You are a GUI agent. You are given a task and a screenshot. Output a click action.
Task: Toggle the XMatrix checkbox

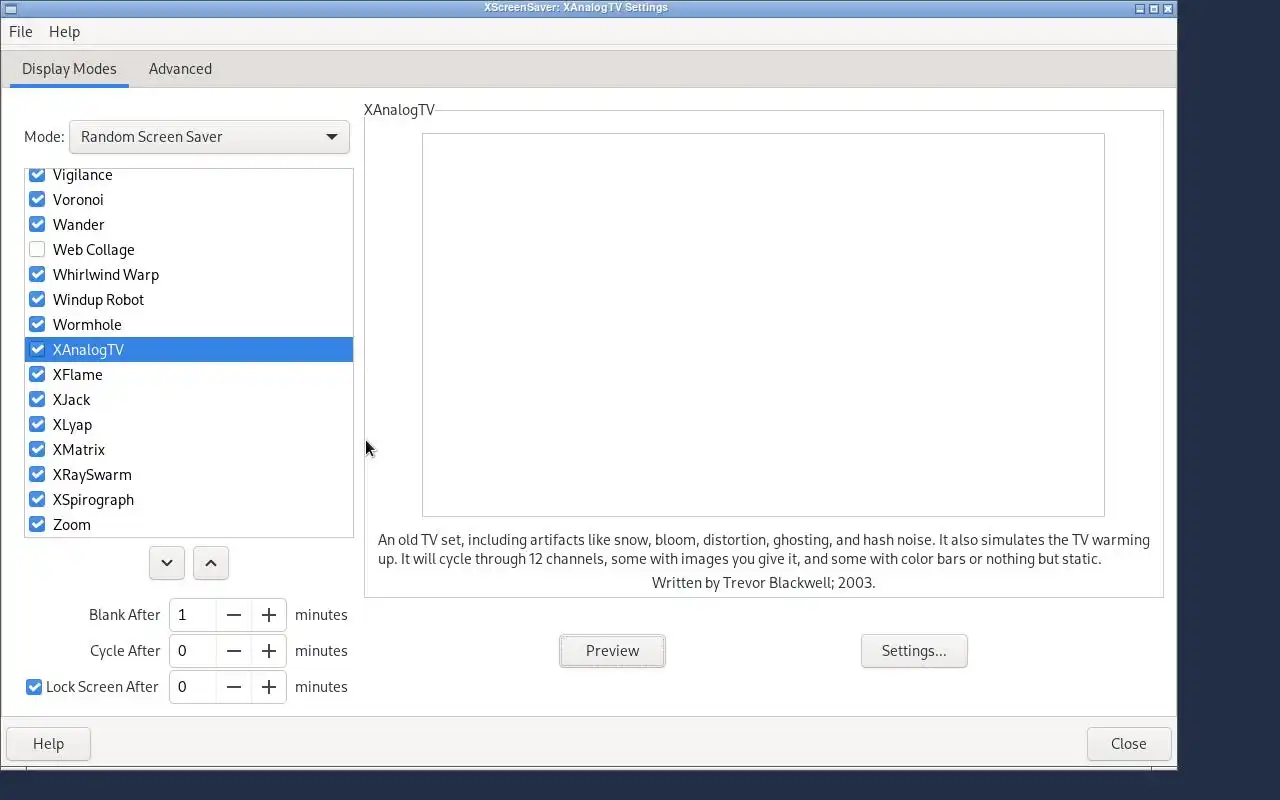37,450
